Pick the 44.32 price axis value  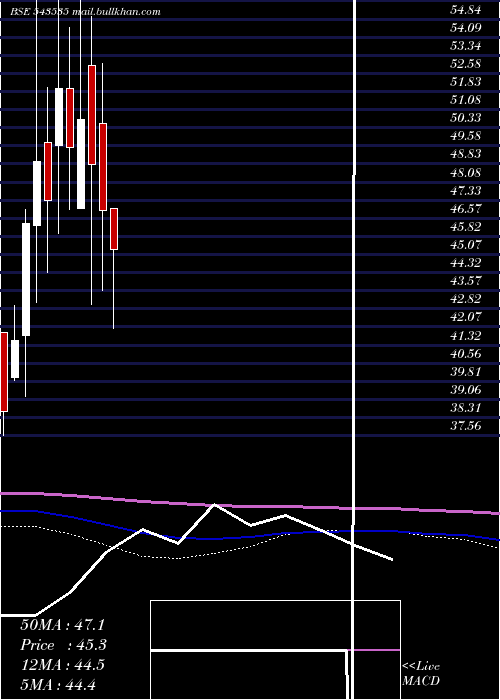465,263
